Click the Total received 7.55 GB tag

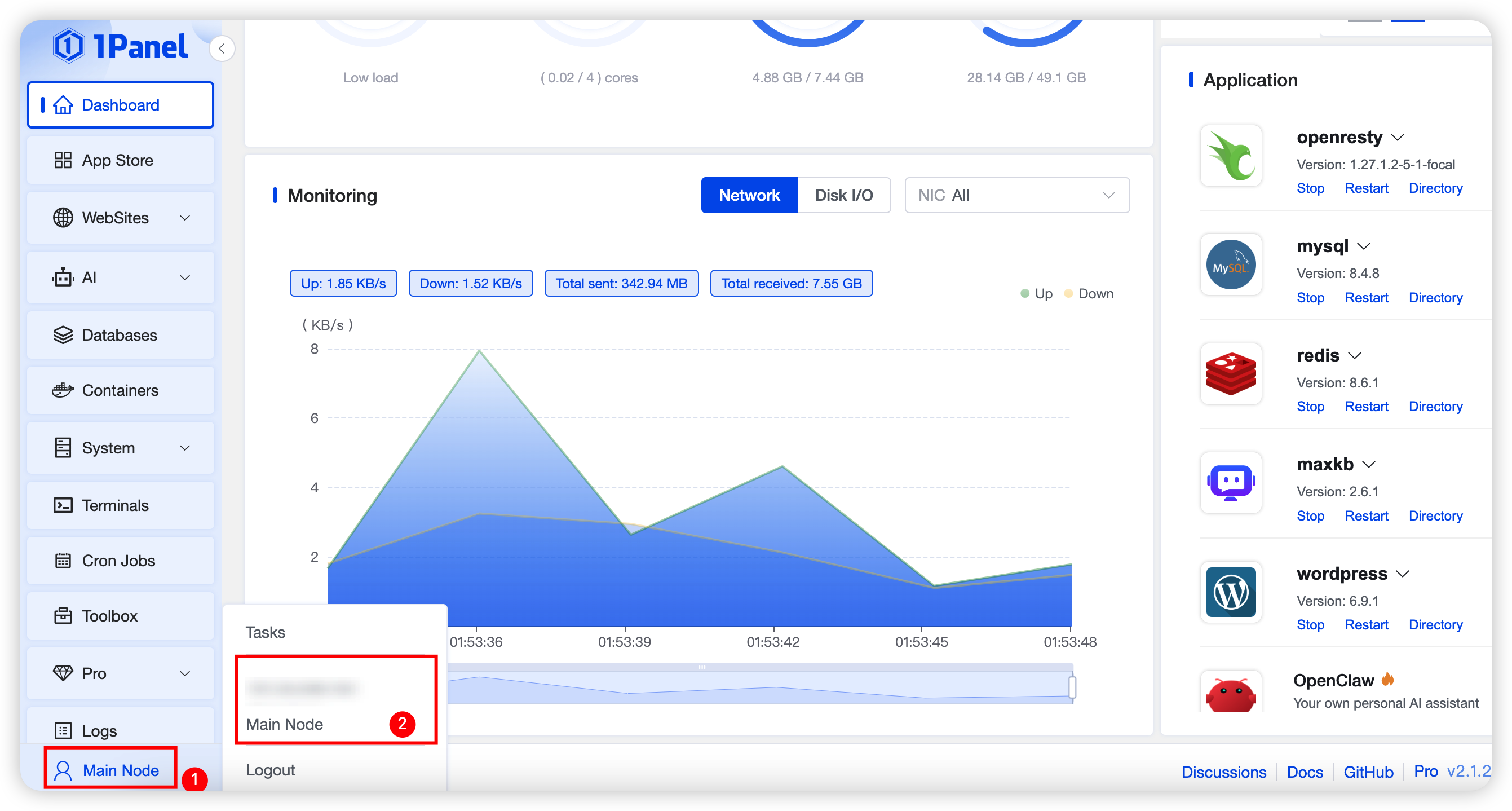coord(790,284)
